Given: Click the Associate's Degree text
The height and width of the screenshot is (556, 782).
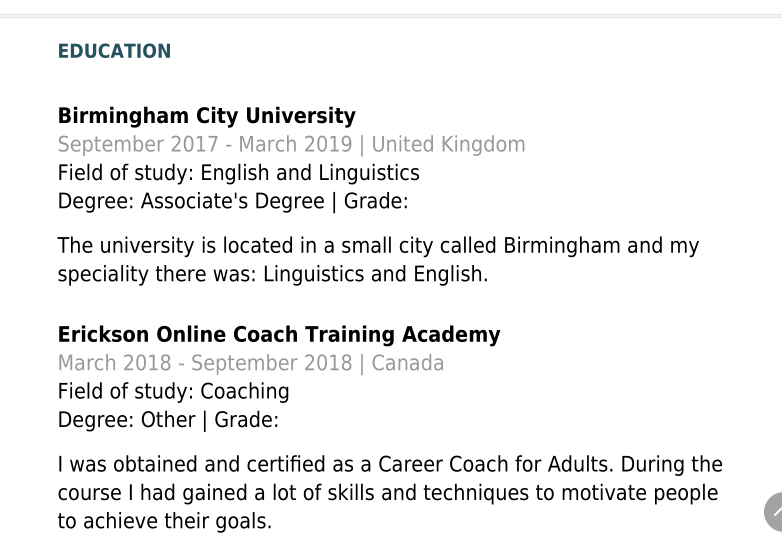Looking at the screenshot, I should (229, 201).
